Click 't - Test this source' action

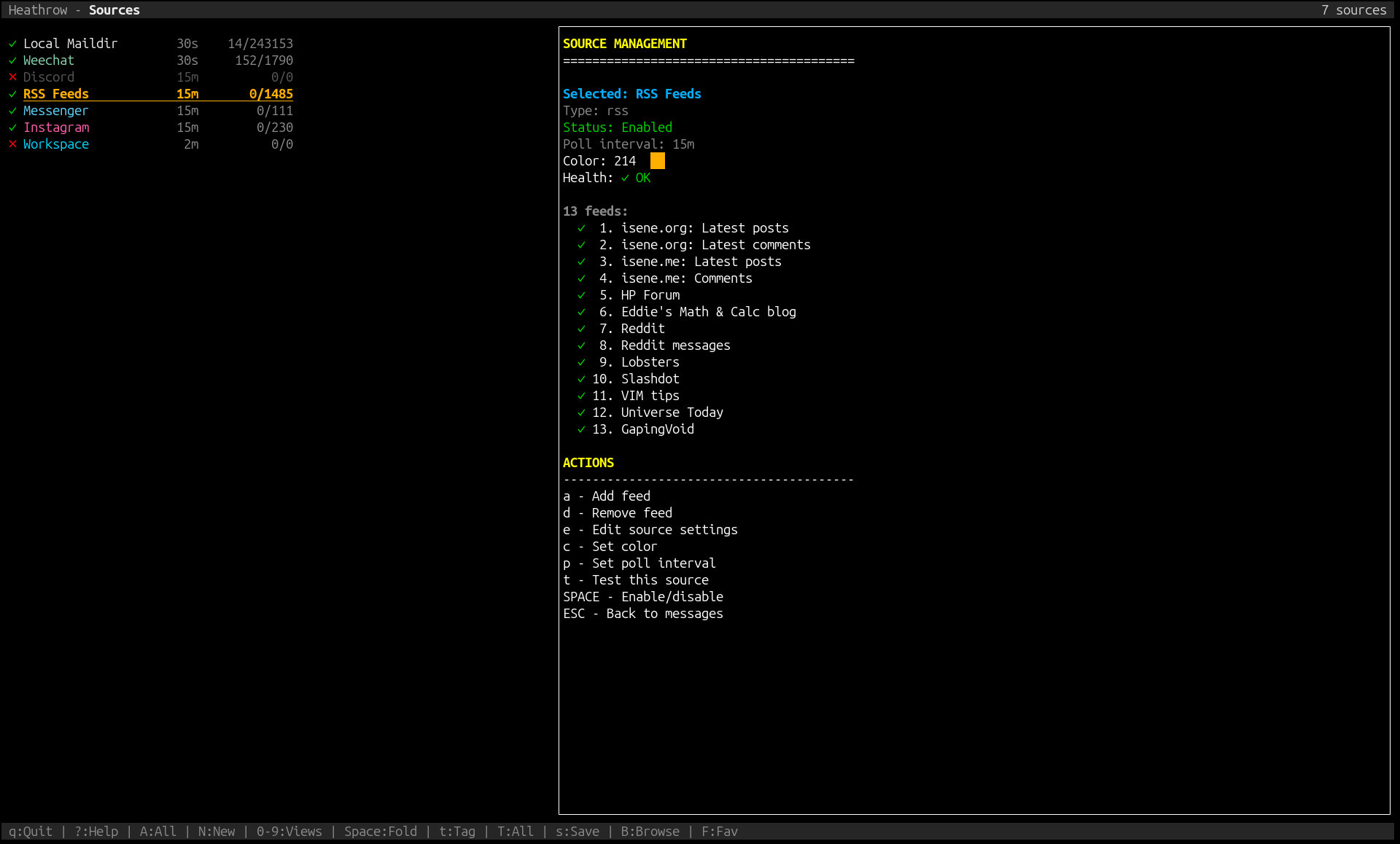point(635,579)
